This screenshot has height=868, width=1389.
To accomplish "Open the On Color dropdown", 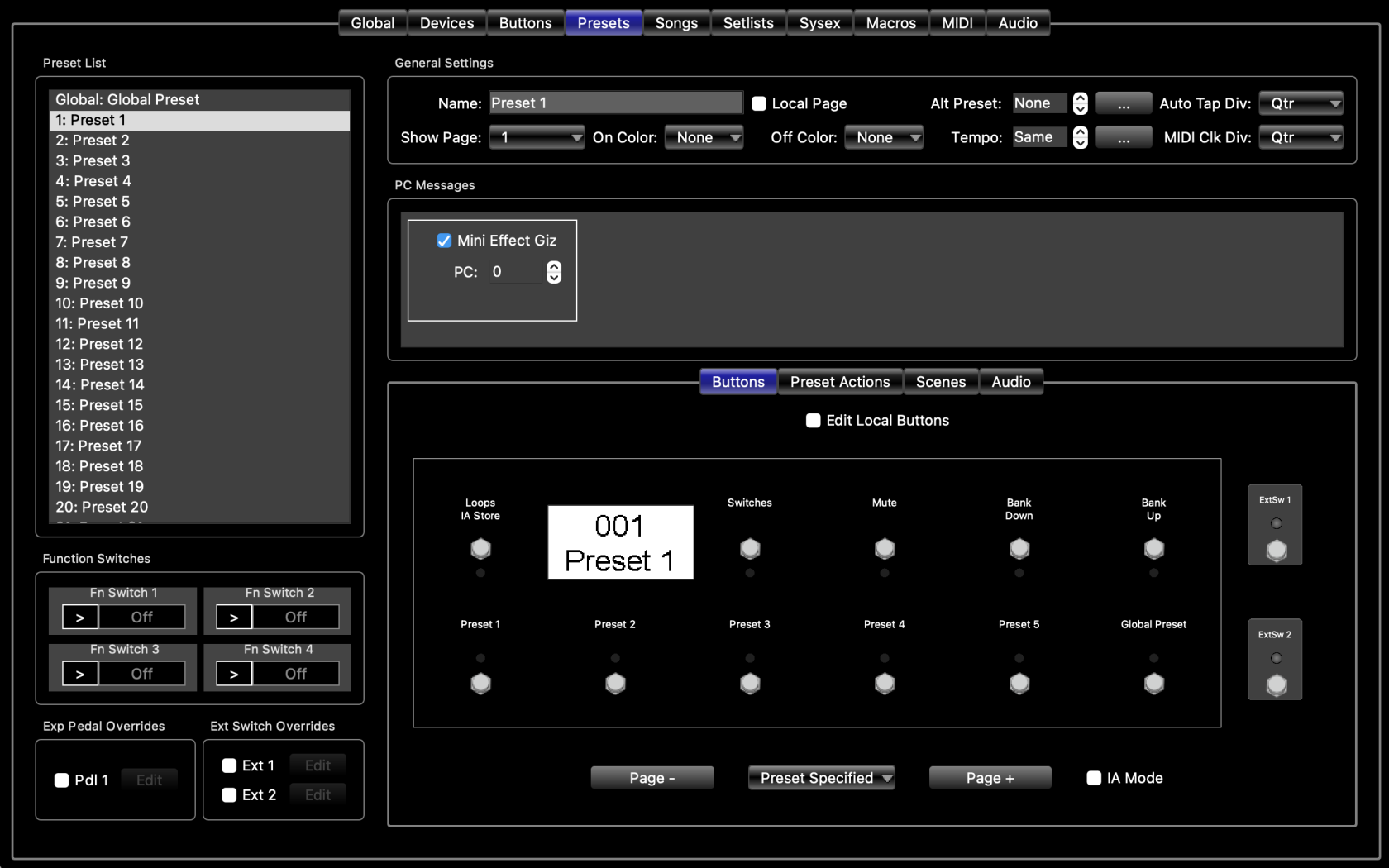I will pos(704,137).
